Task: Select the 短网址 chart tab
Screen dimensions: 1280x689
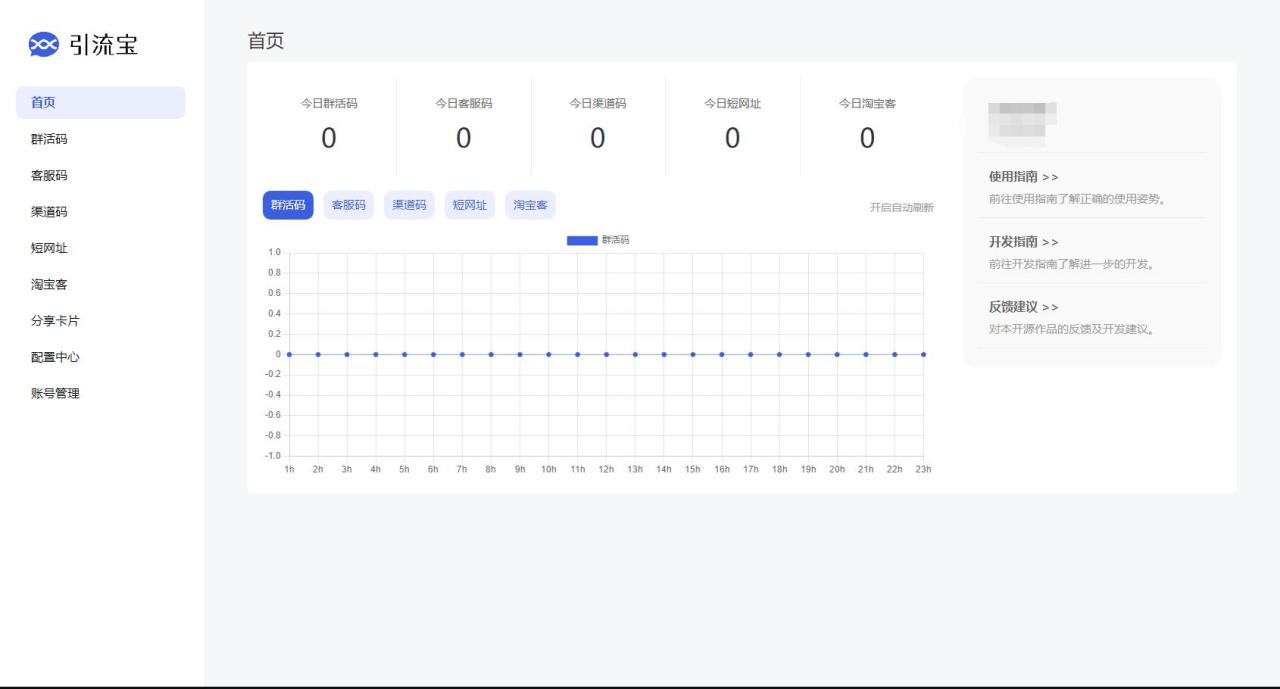Action: tap(470, 205)
